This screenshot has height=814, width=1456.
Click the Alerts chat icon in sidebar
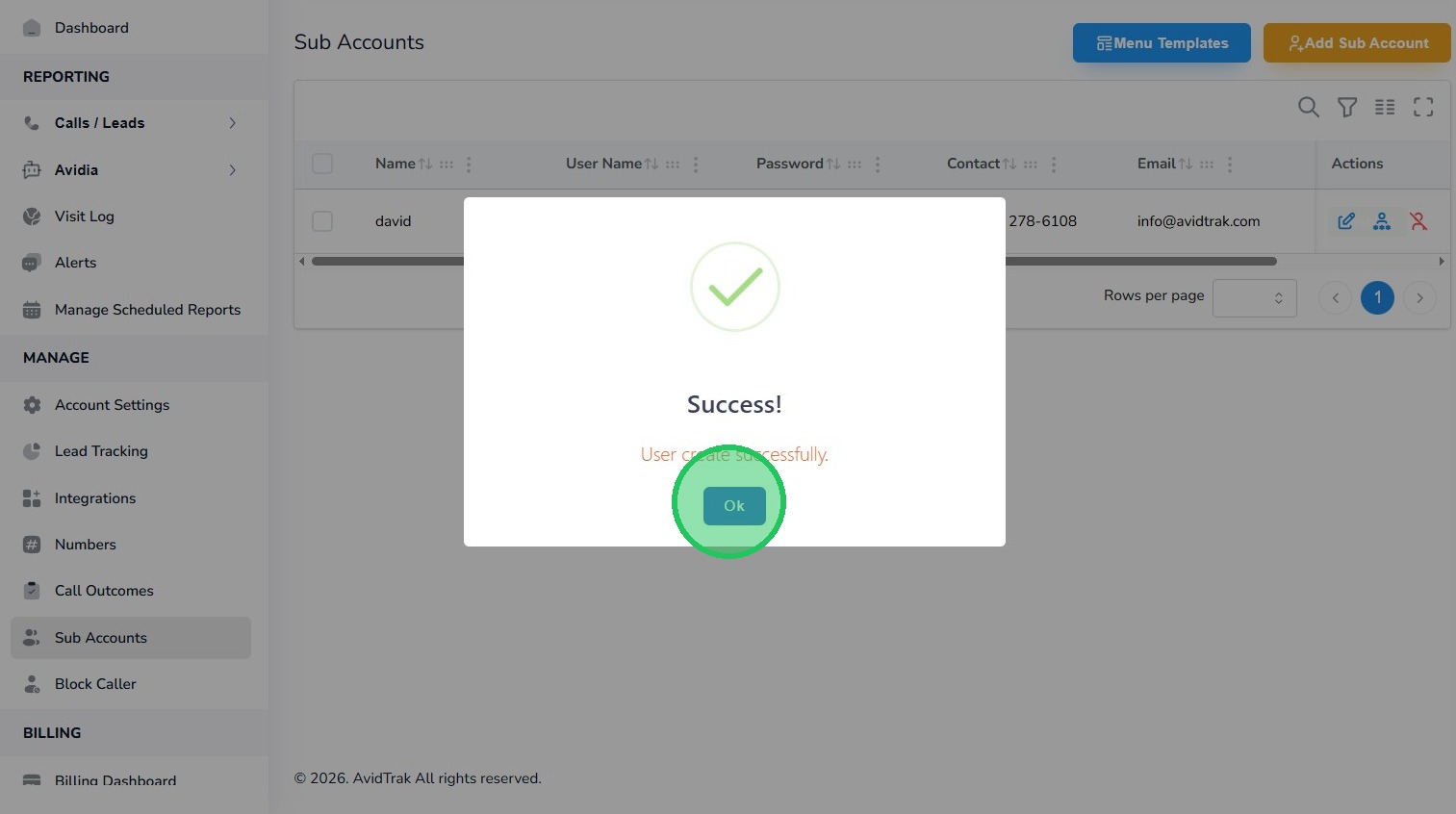pos(32,263)
